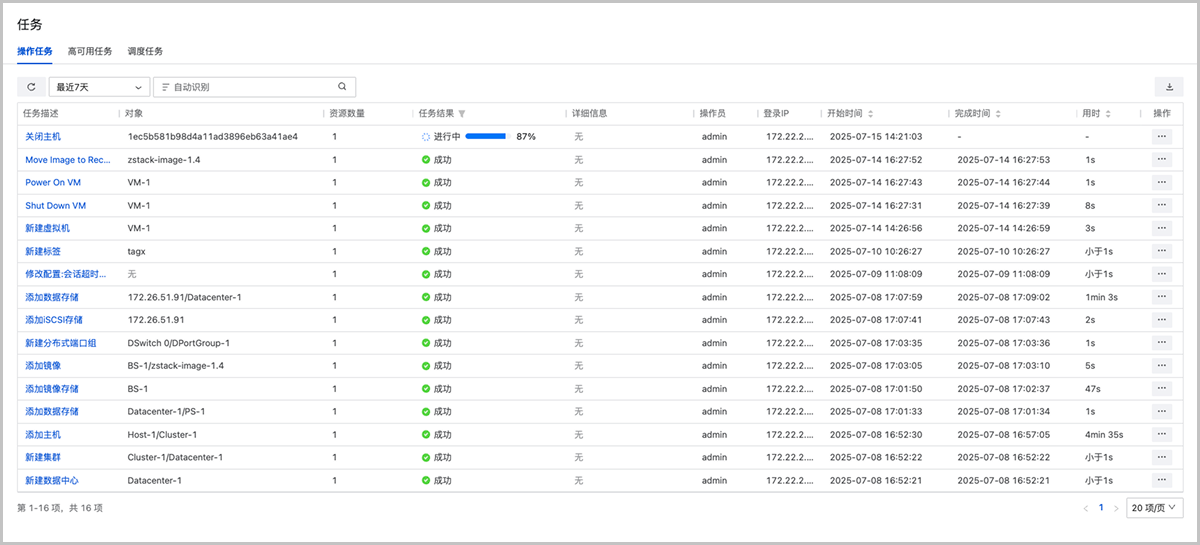
Task: Sort by 完成时间 column sort icon
Action: [x=998, y=114]
